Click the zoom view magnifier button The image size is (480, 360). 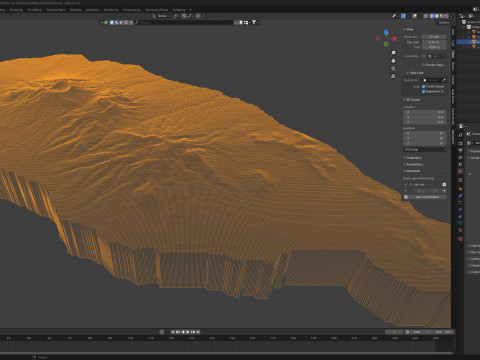click(393, 53)
